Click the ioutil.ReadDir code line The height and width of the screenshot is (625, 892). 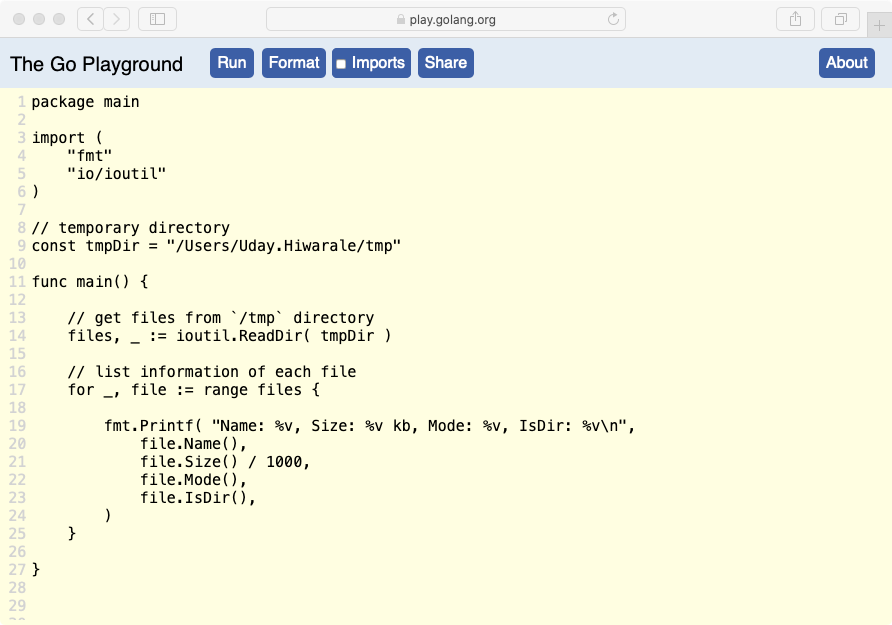click(229, 336)
